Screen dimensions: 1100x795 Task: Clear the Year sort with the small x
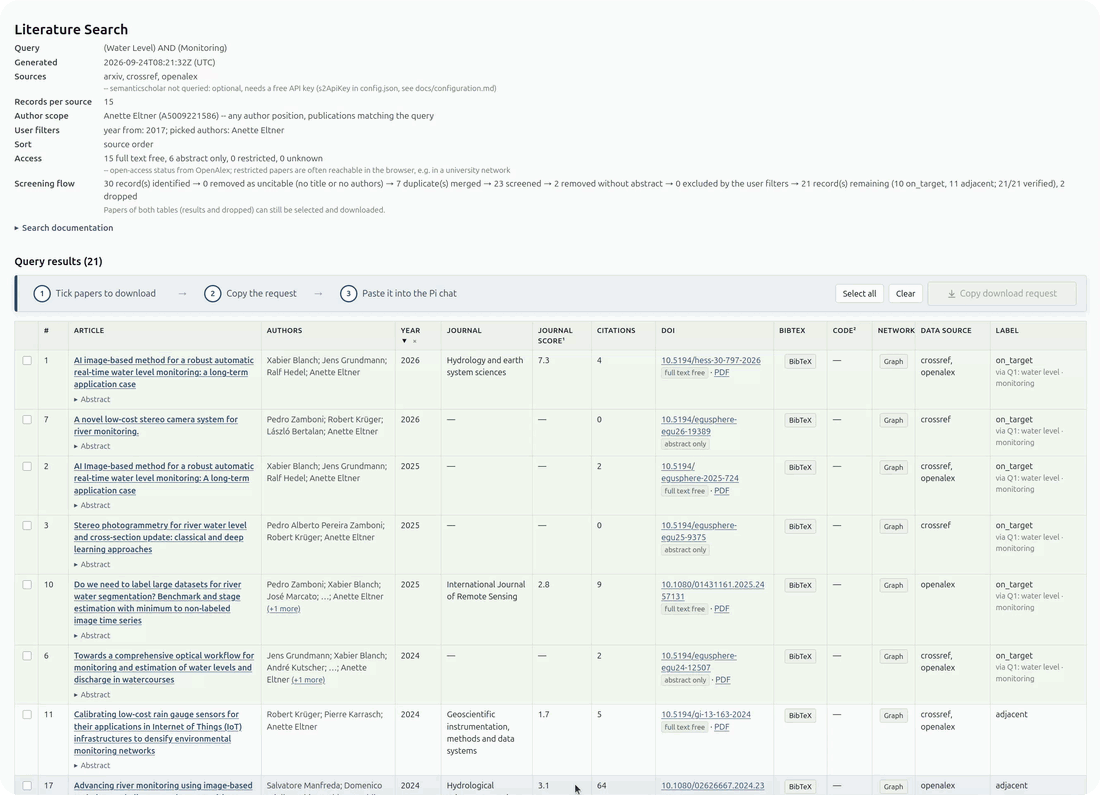(x=415, y=342)
